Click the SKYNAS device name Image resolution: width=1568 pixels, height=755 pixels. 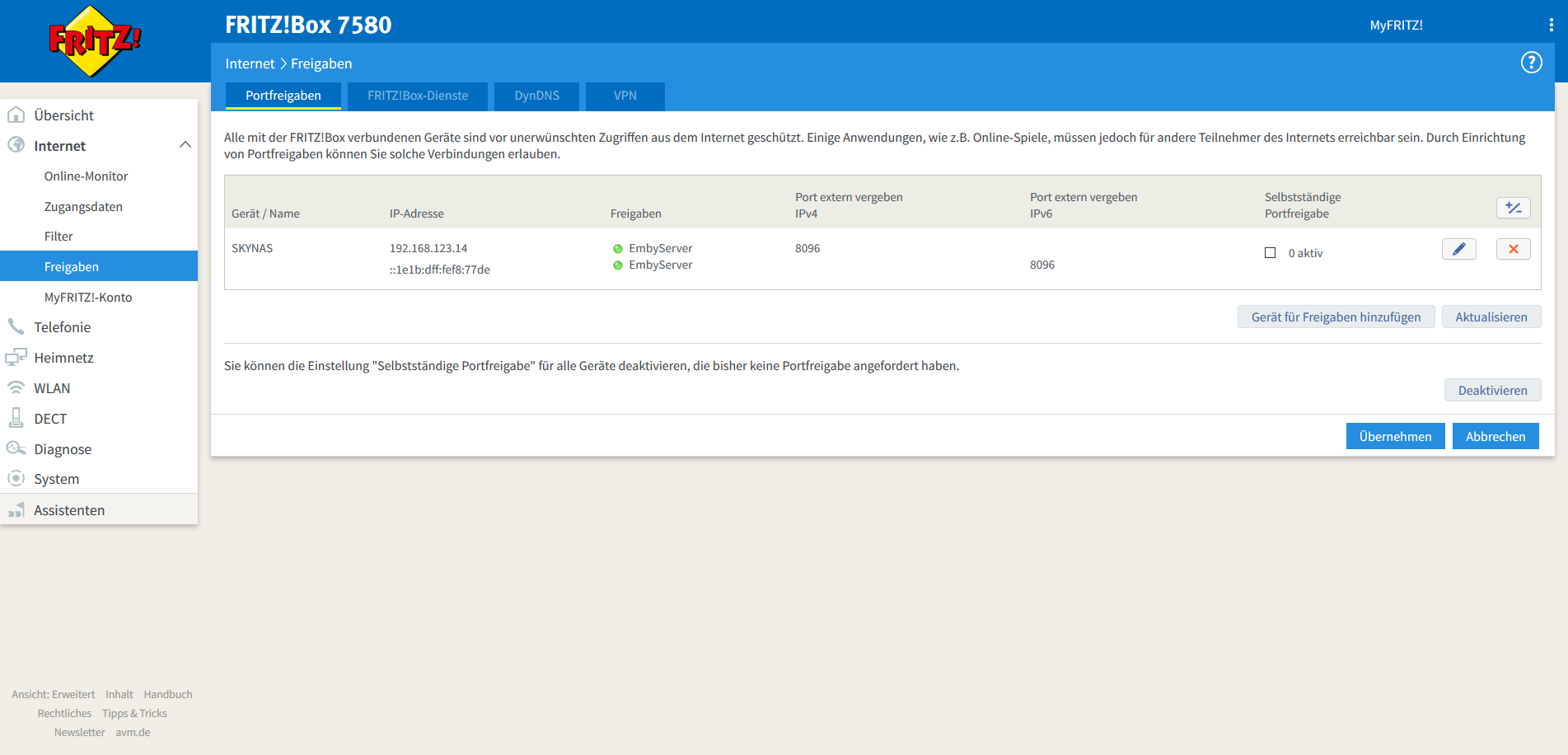pos(252,248)
